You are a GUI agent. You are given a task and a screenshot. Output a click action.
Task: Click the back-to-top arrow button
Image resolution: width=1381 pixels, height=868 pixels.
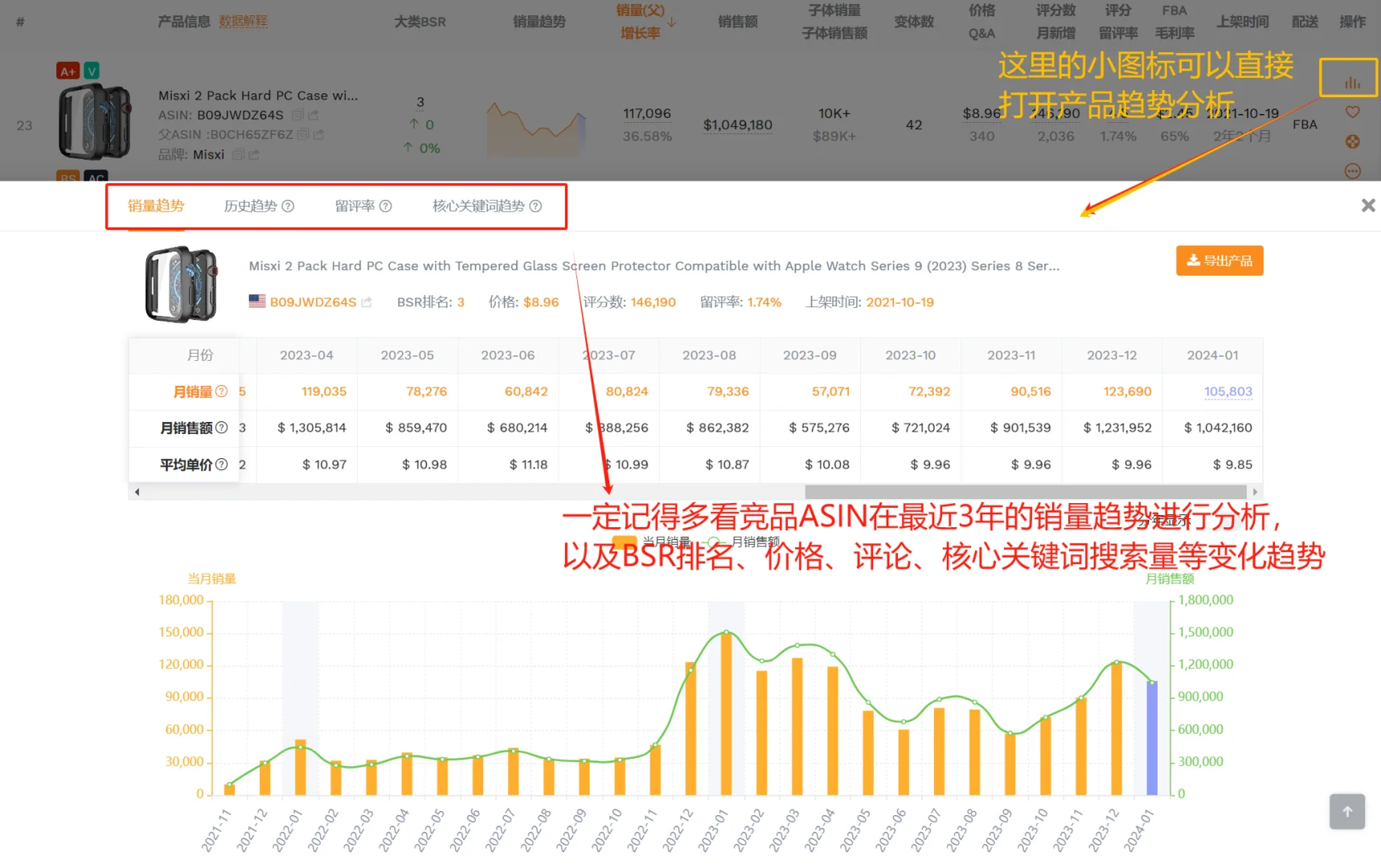pos(1347,811)
